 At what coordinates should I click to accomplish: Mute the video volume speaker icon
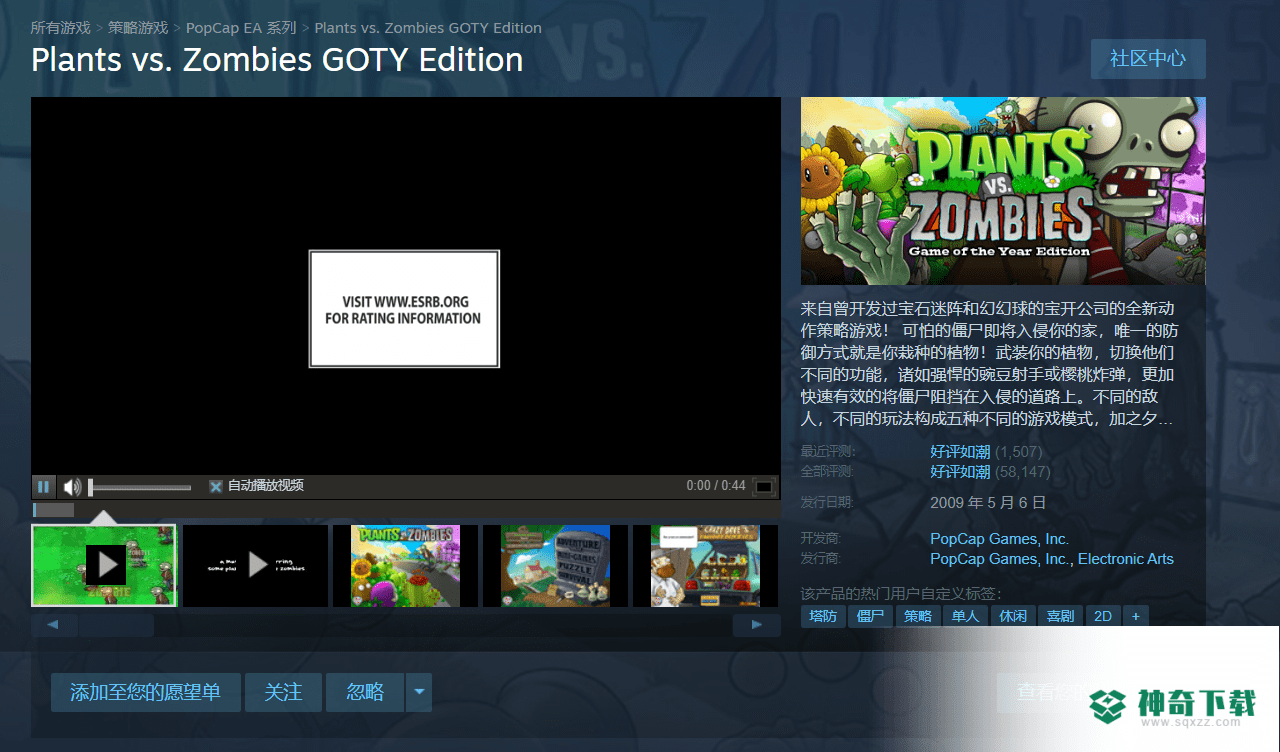[x=72, y=487]
